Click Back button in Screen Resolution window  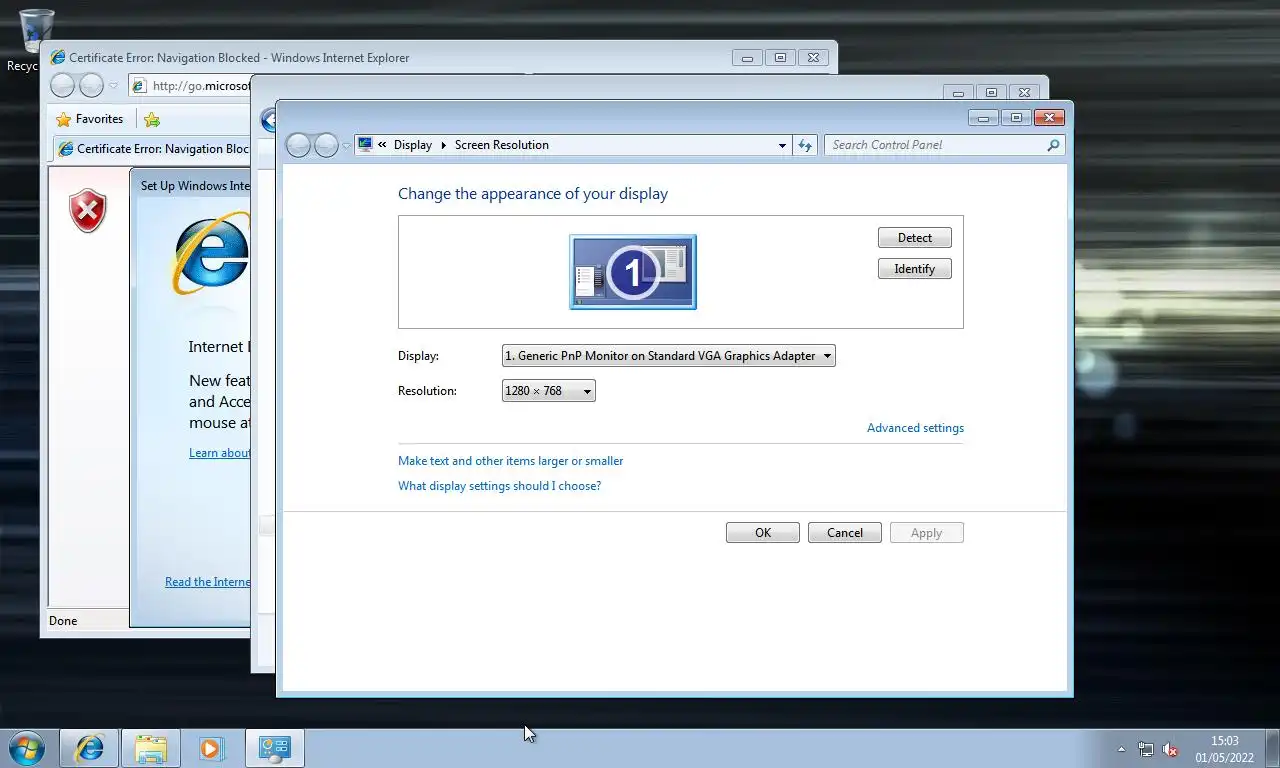[298, 146]
